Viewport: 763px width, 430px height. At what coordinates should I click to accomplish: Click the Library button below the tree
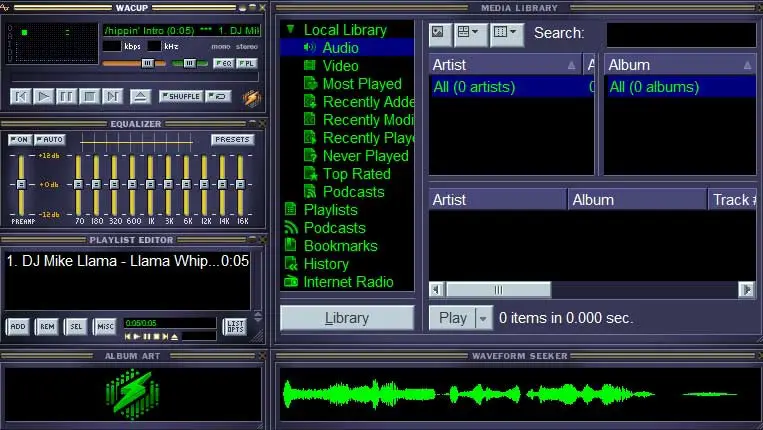[x=347, y=318]
